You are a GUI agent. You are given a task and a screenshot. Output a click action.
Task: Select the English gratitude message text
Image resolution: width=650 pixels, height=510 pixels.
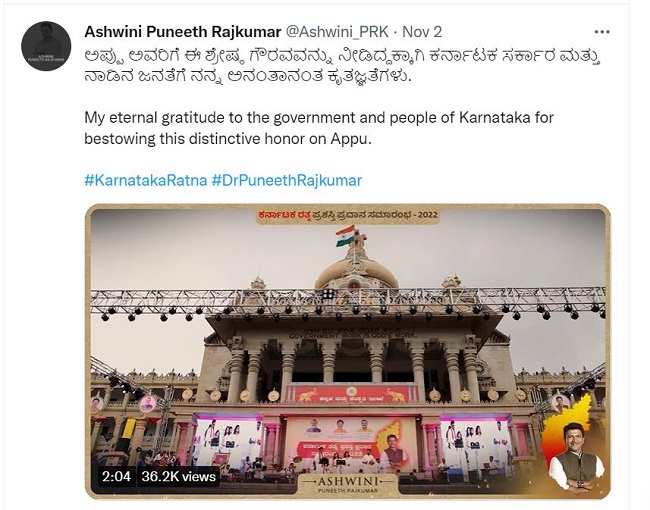319,128
